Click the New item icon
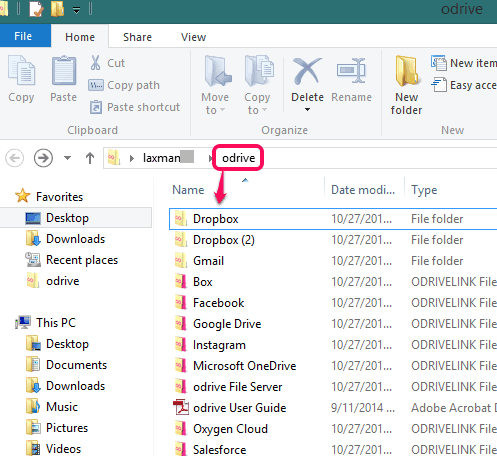Screen dimensions: 497x456 439,63
